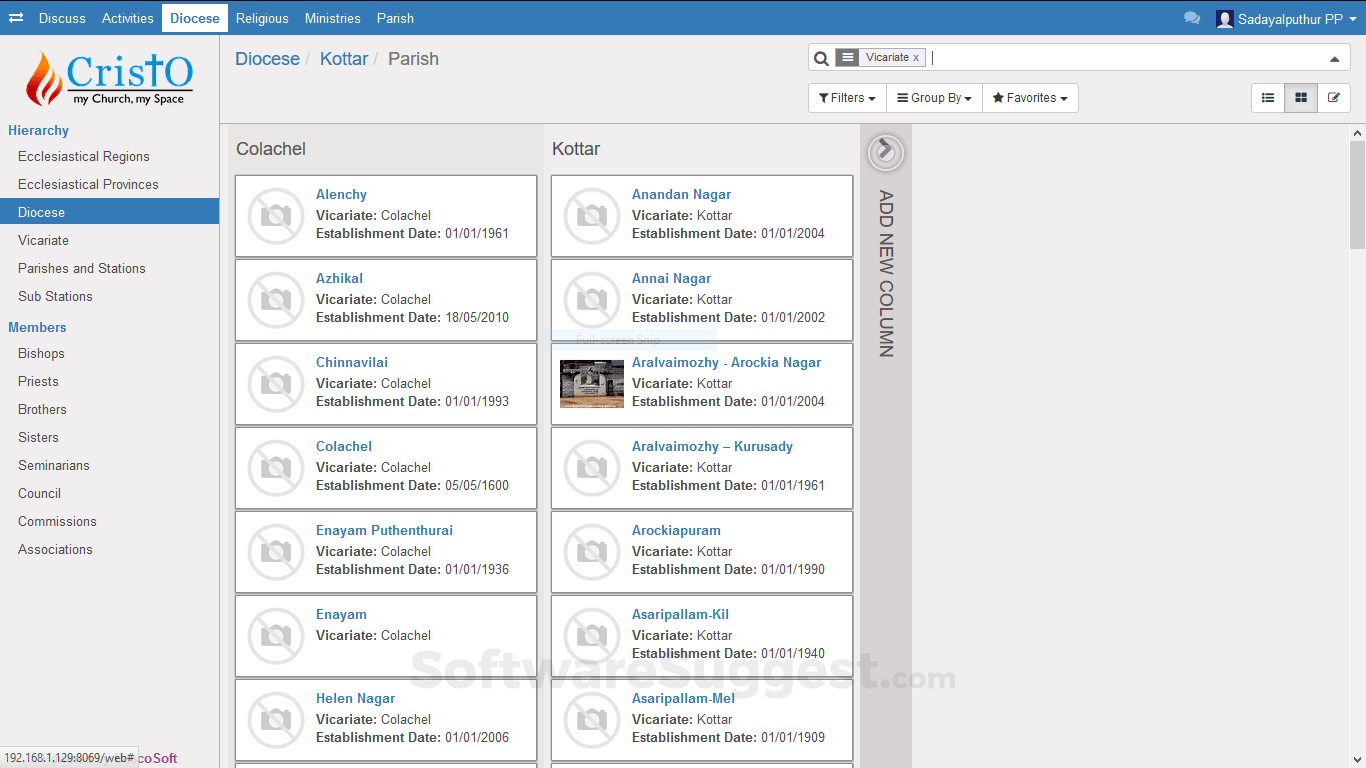This screenshot has height=768, width=1366.
Task: Open the Aralvaimozhy - Arockia Nagar thumbnail
Action: pyautogui.click(x=592, y=384)
